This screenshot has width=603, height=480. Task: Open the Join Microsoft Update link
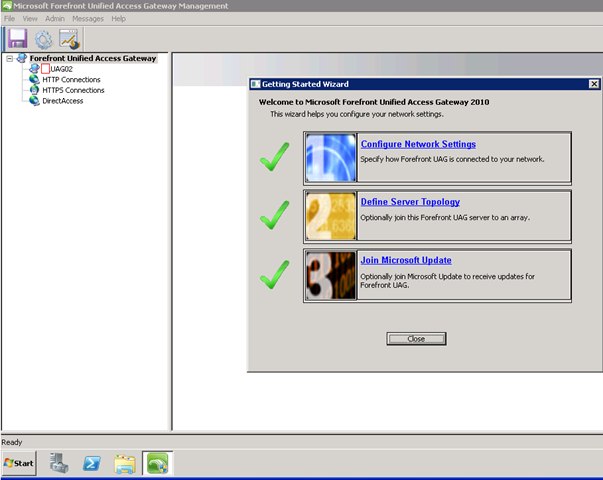click(406, 260)
